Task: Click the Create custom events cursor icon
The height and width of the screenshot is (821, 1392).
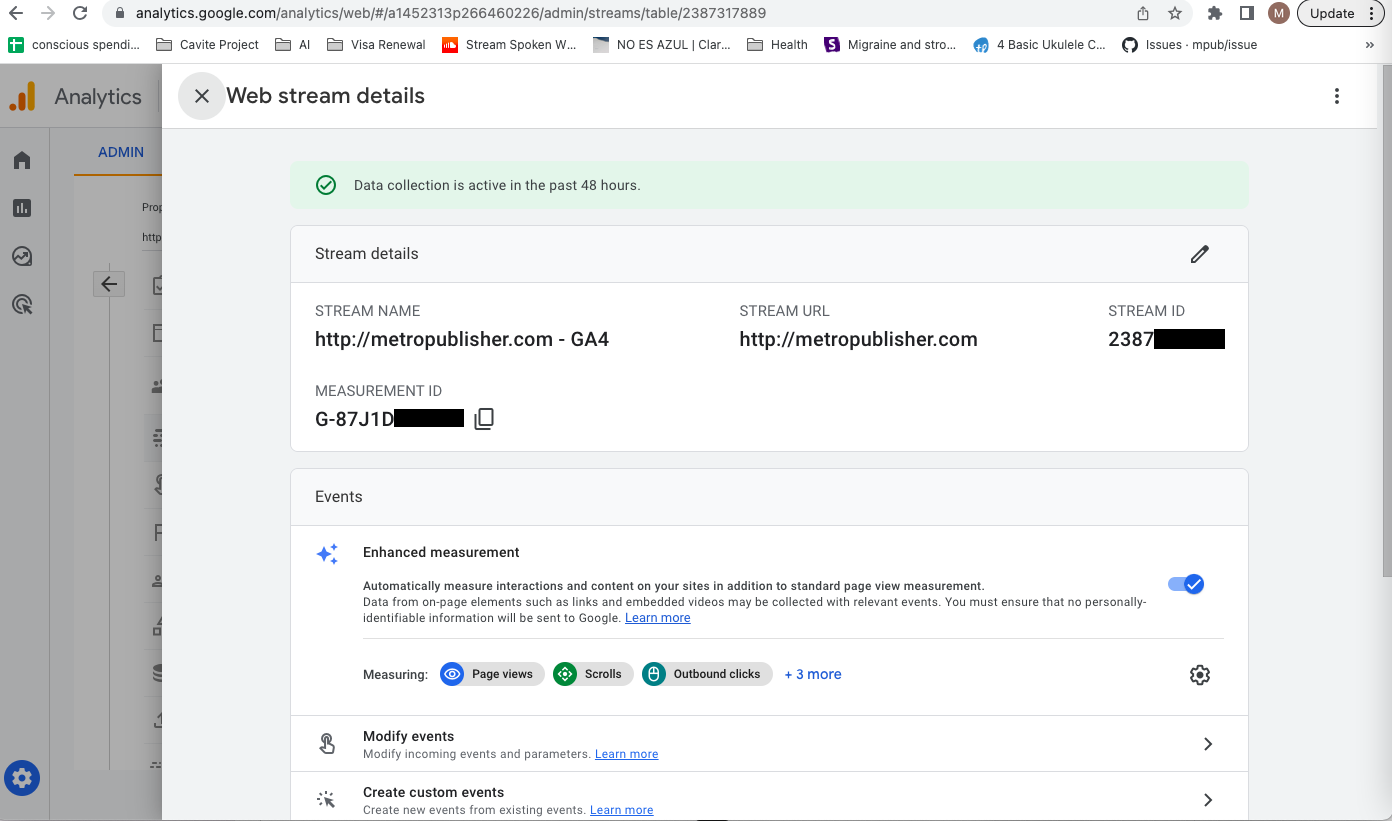Action: (326, 799)
